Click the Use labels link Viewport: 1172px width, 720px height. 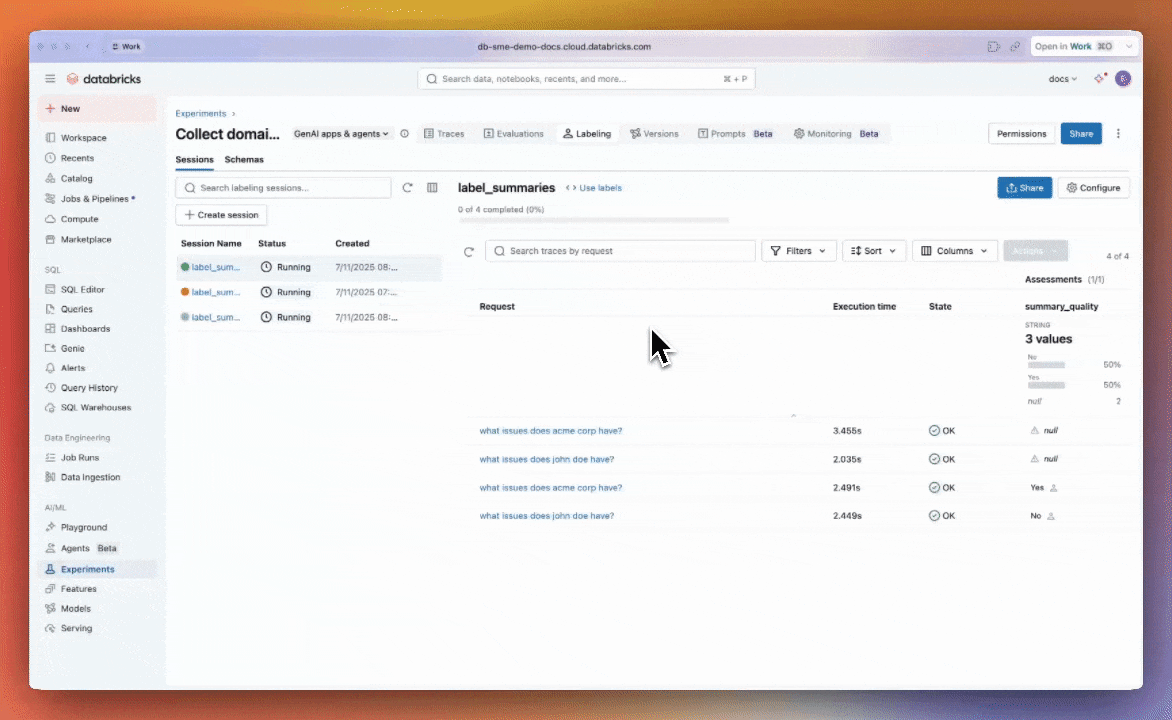(593, 188)
